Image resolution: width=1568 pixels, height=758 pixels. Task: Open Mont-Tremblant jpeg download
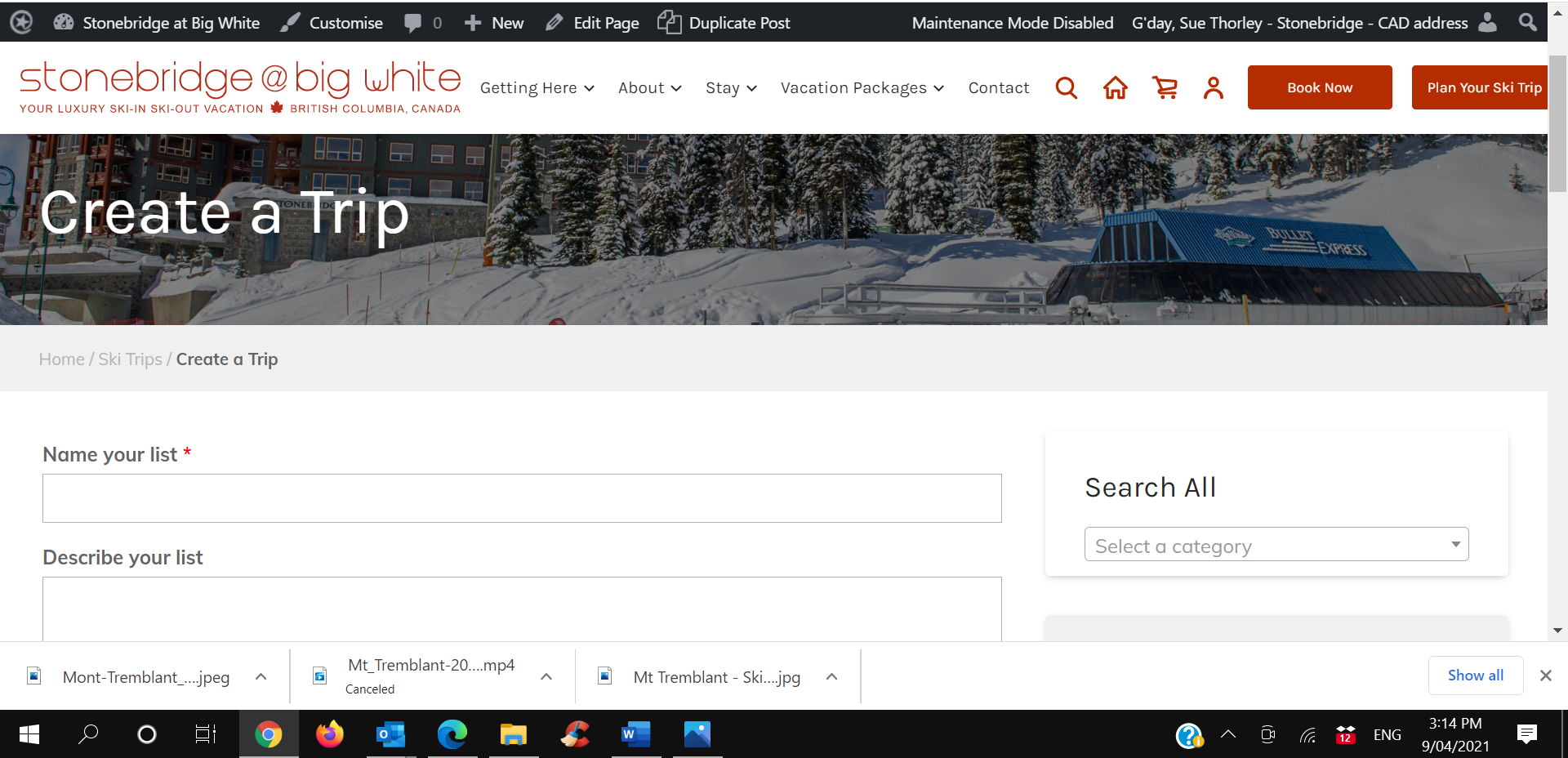pos(131,677)
